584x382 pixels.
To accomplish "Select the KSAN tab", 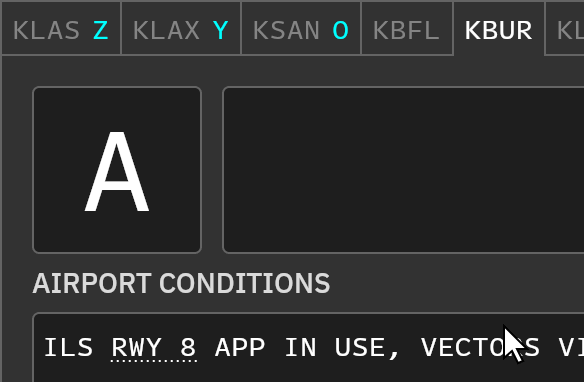I will tap(301, 29).
